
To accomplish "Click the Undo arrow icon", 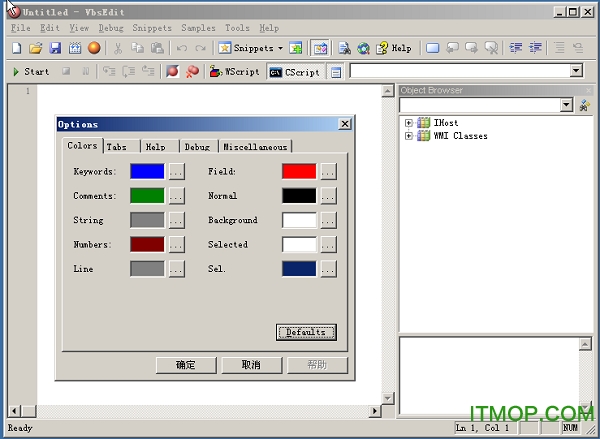I will coord(182,48).
